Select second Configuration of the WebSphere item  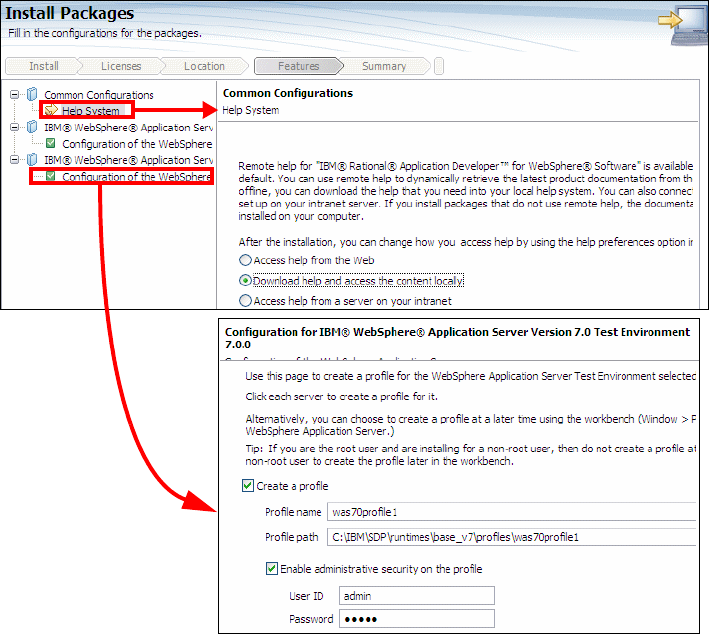point(136,176)
